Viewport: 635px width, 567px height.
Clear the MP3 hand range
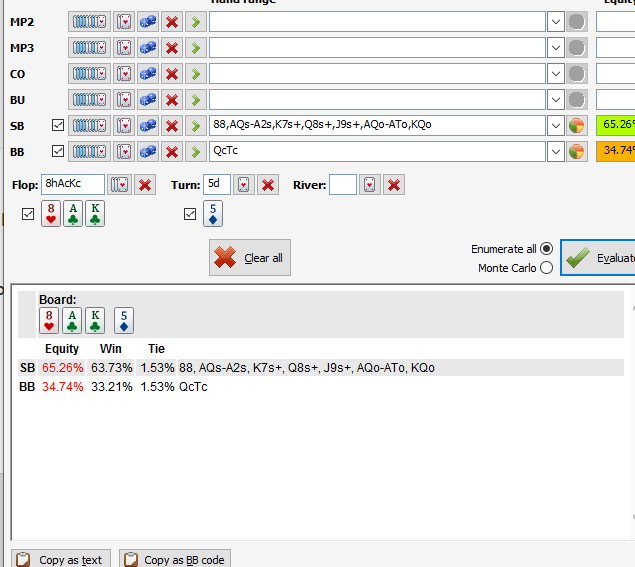(172, 48)
